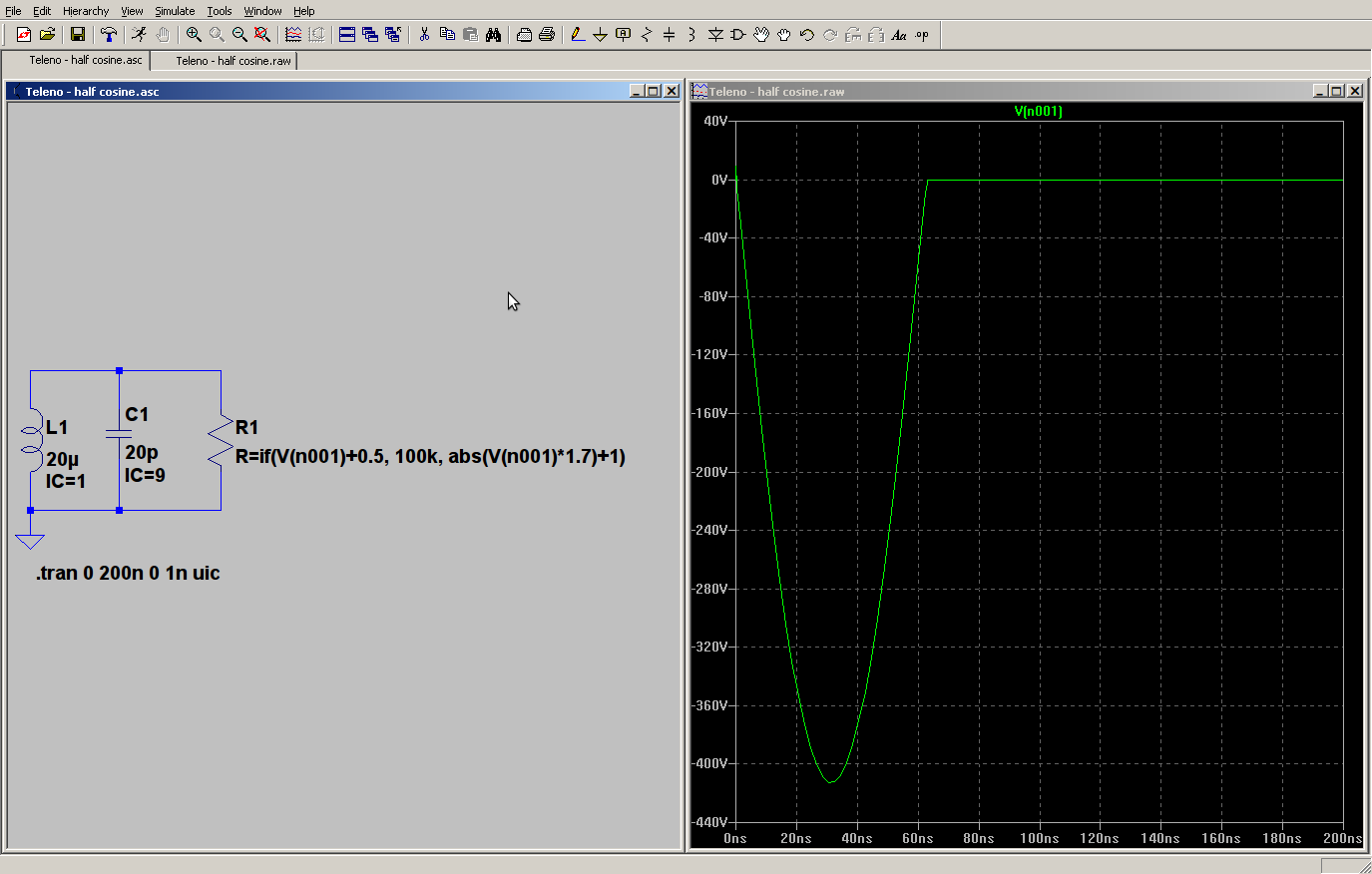Screen dimensions: 1372x874
Task: Tile the windows using toolbar icon
Action: pyautogui.click(x=347, y=35)
